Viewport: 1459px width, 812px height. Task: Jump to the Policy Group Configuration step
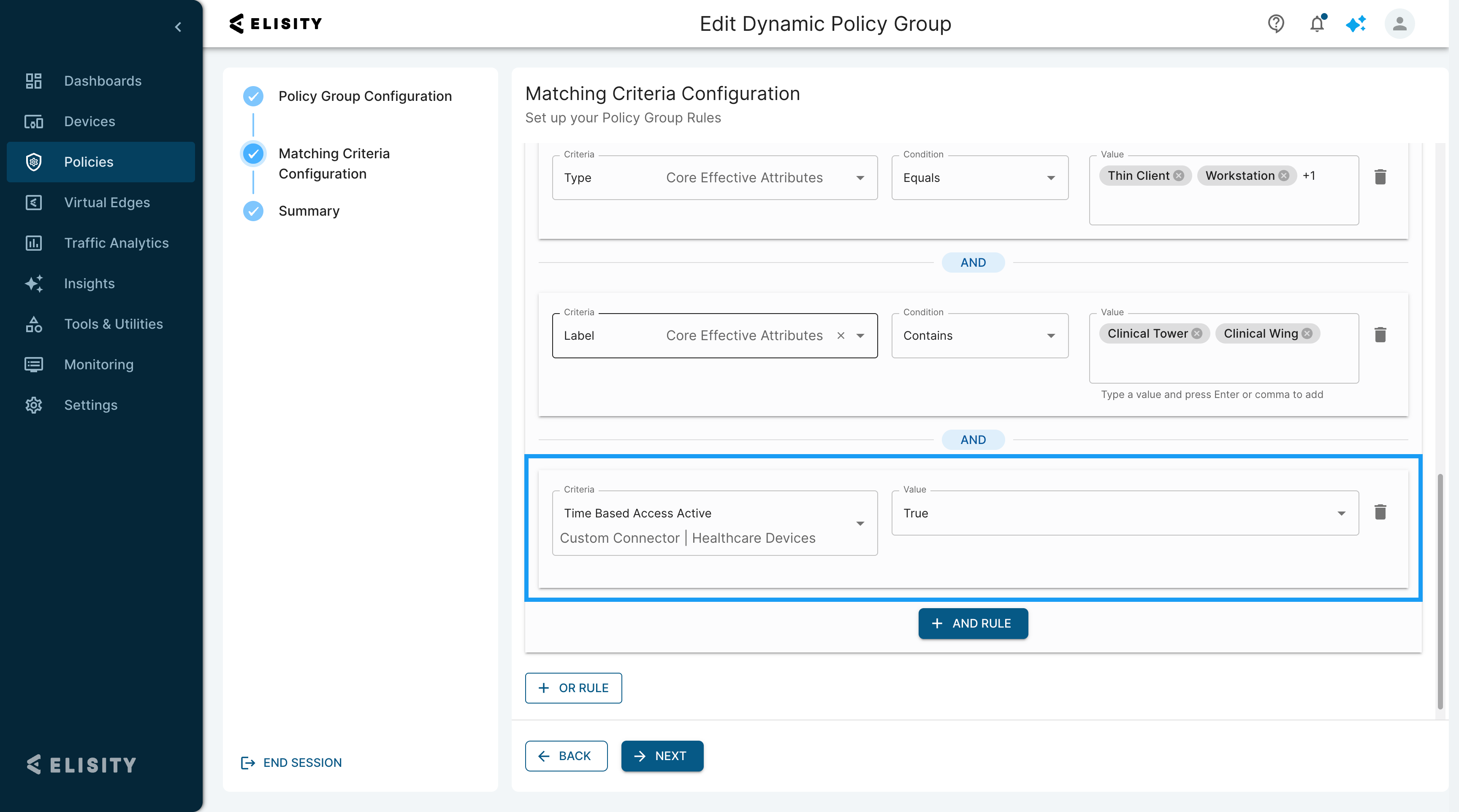click(365, 96)
